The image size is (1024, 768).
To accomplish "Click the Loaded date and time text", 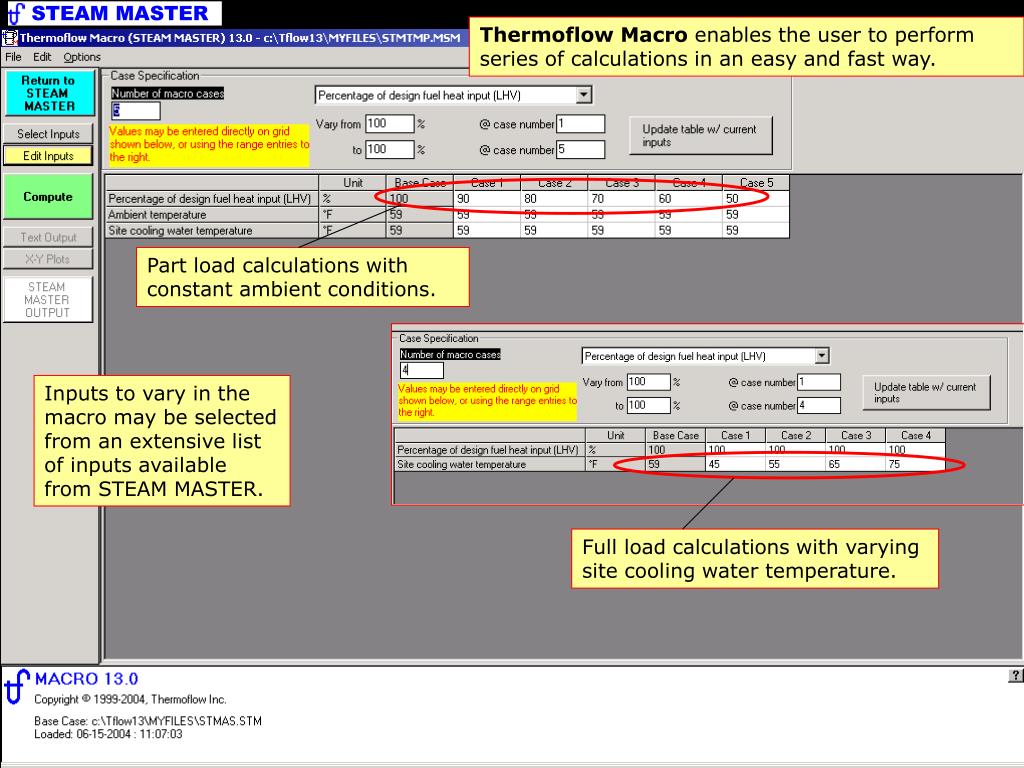I will (x=108, y=734).
